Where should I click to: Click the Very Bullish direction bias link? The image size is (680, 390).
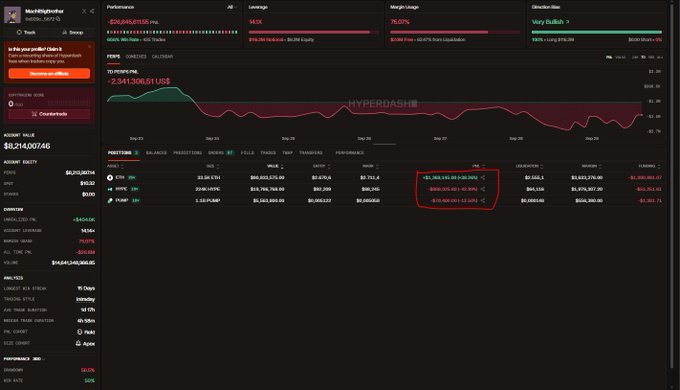[x=550, y=22]
